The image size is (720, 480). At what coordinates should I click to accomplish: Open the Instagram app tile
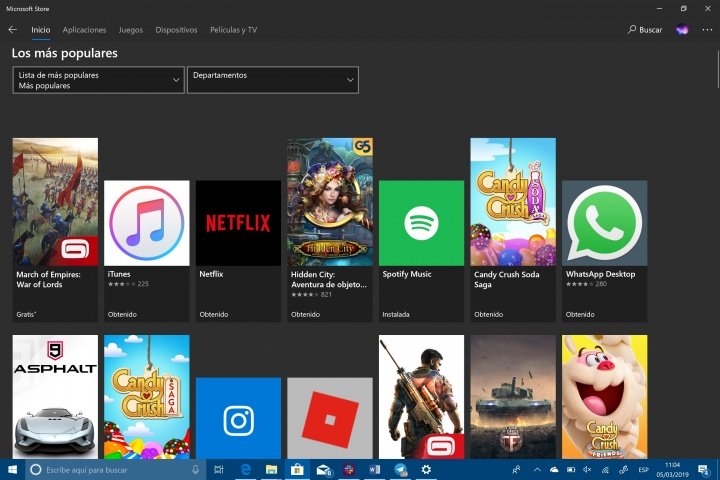[x=238, y=420]
